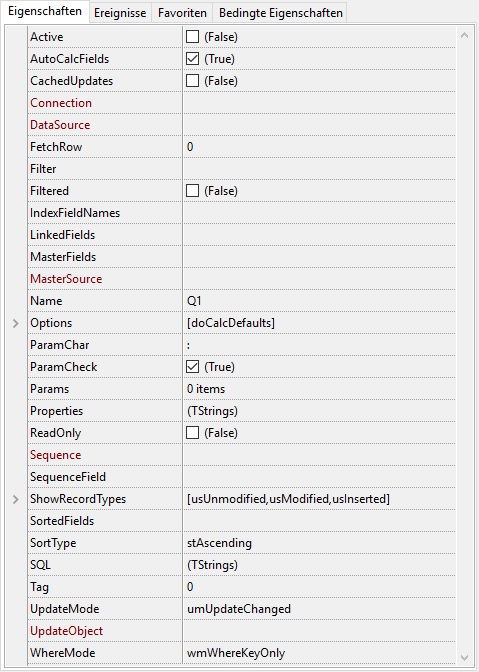Select the Eigenschaften tab
The width and height of the screenshot is (479, 672).
click(x=45, y=11)
